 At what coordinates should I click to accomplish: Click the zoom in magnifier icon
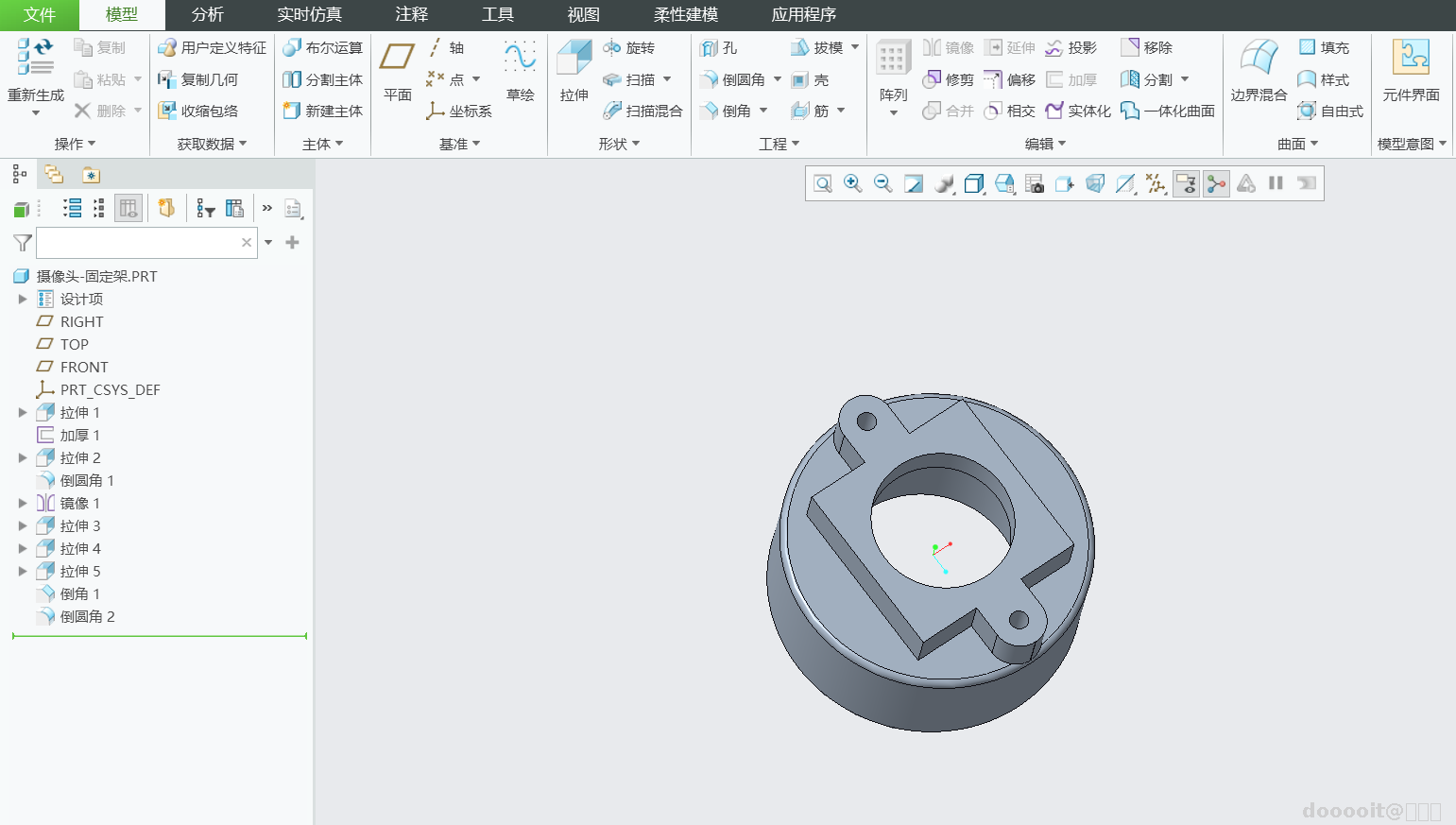(x=852, y=183)
